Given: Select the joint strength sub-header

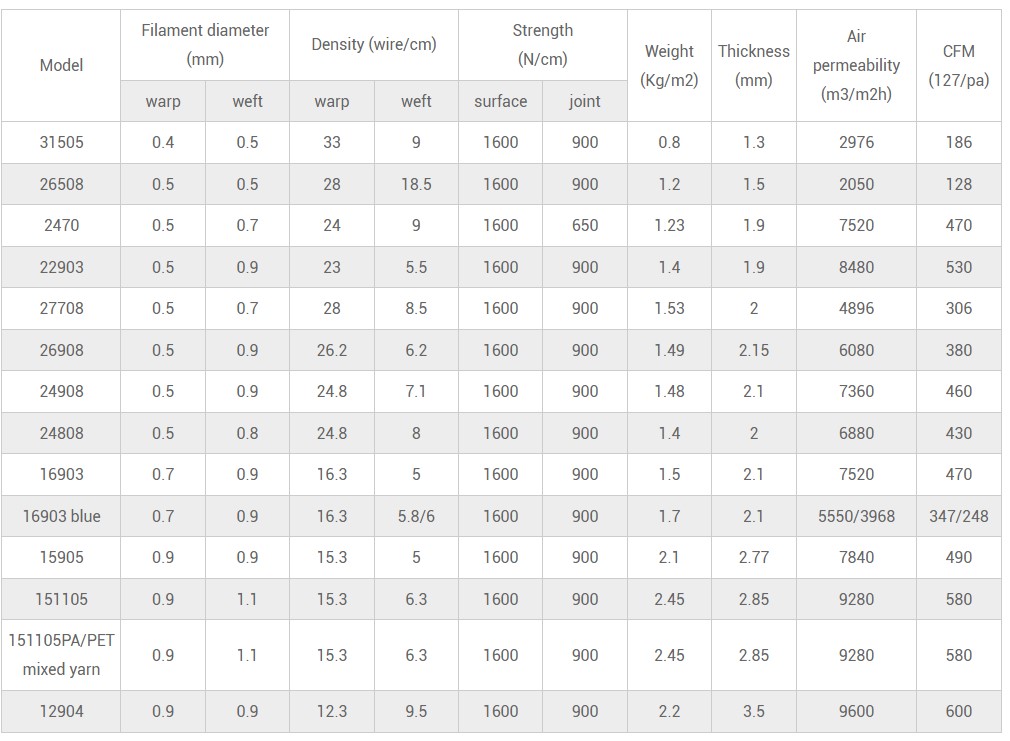Looking at the screenshot, I should [x=585, y=101].
